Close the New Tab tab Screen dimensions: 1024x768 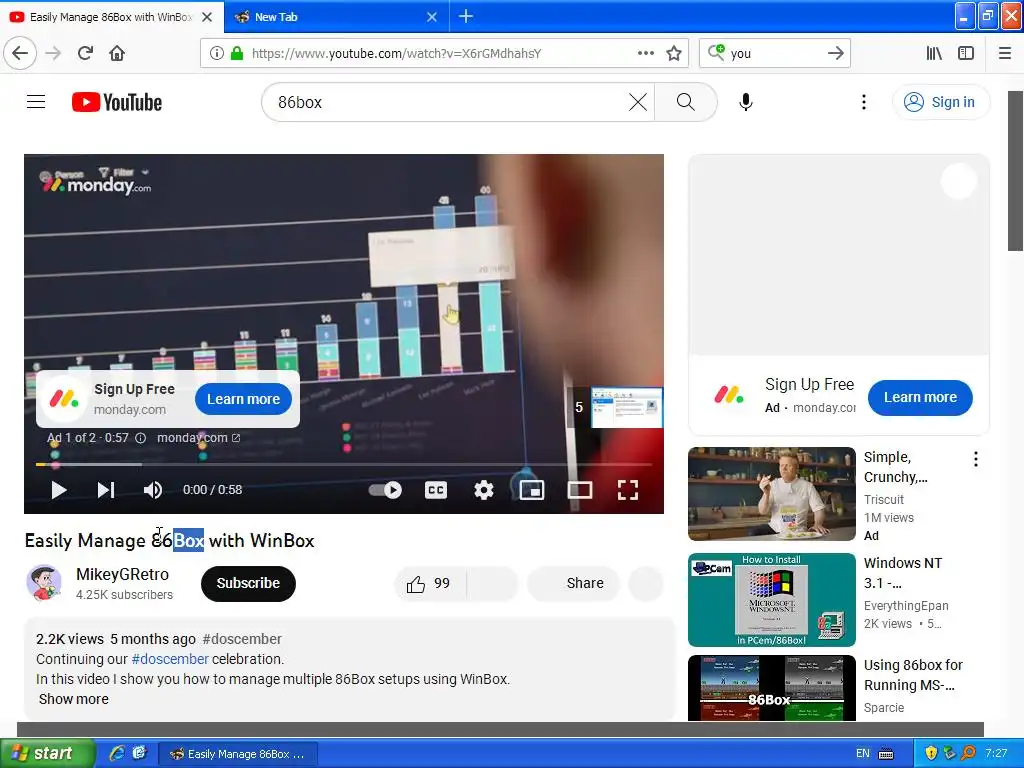[432, 17]
